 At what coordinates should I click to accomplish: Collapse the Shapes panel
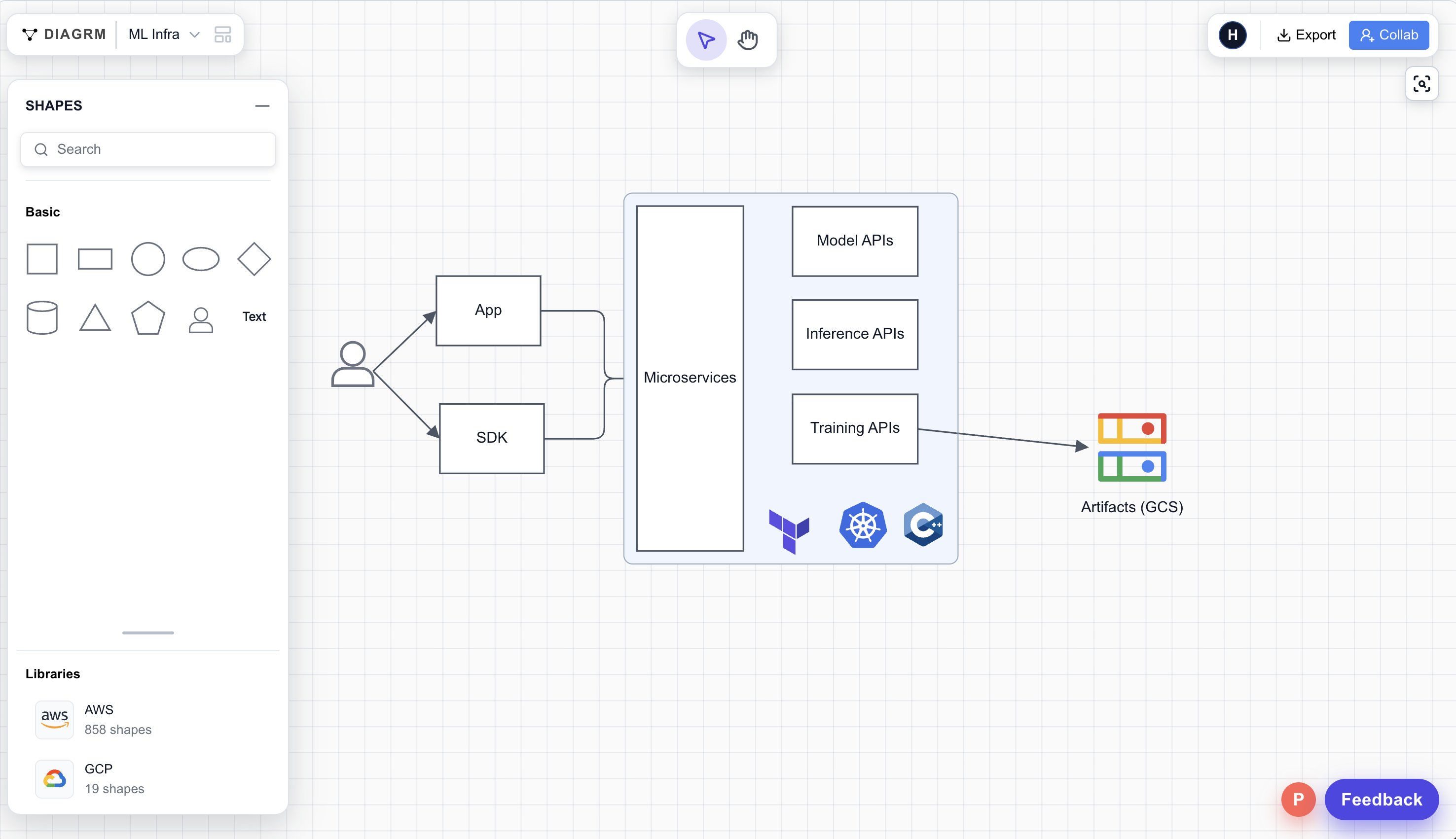click(262, 105)
